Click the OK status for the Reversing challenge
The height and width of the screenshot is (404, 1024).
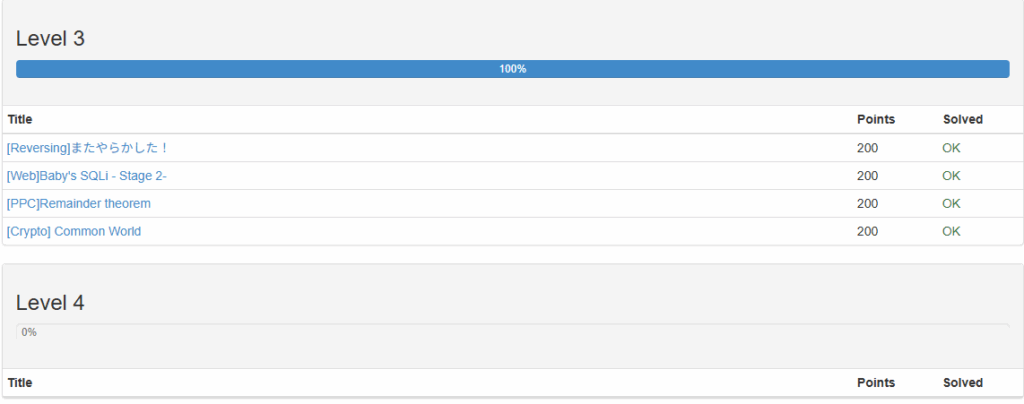951,148
